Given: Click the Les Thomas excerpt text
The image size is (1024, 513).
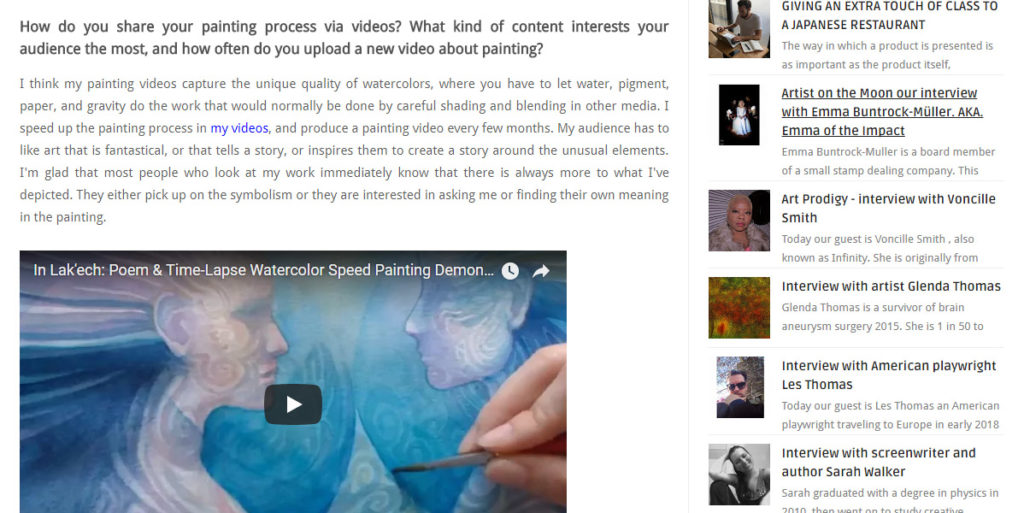Looking at the screenshot, I should click(890, 415).
